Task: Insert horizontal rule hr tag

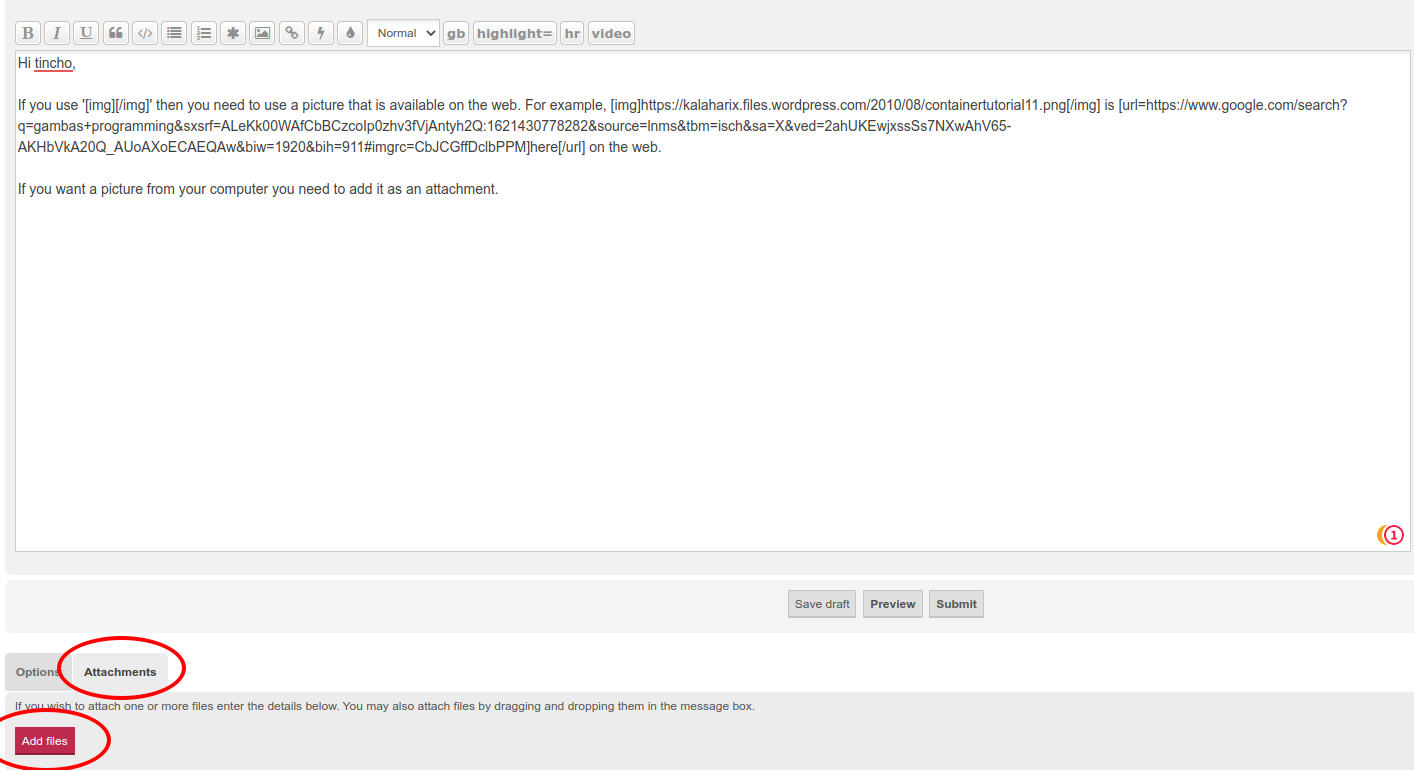Action: 572,33
